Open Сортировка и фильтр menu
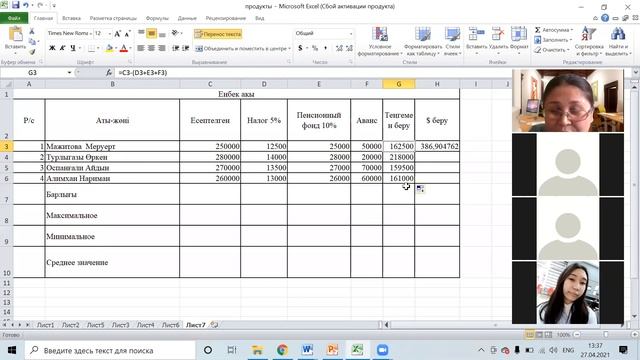This screenshot has height=360, width=640. (x=589, y=42)
